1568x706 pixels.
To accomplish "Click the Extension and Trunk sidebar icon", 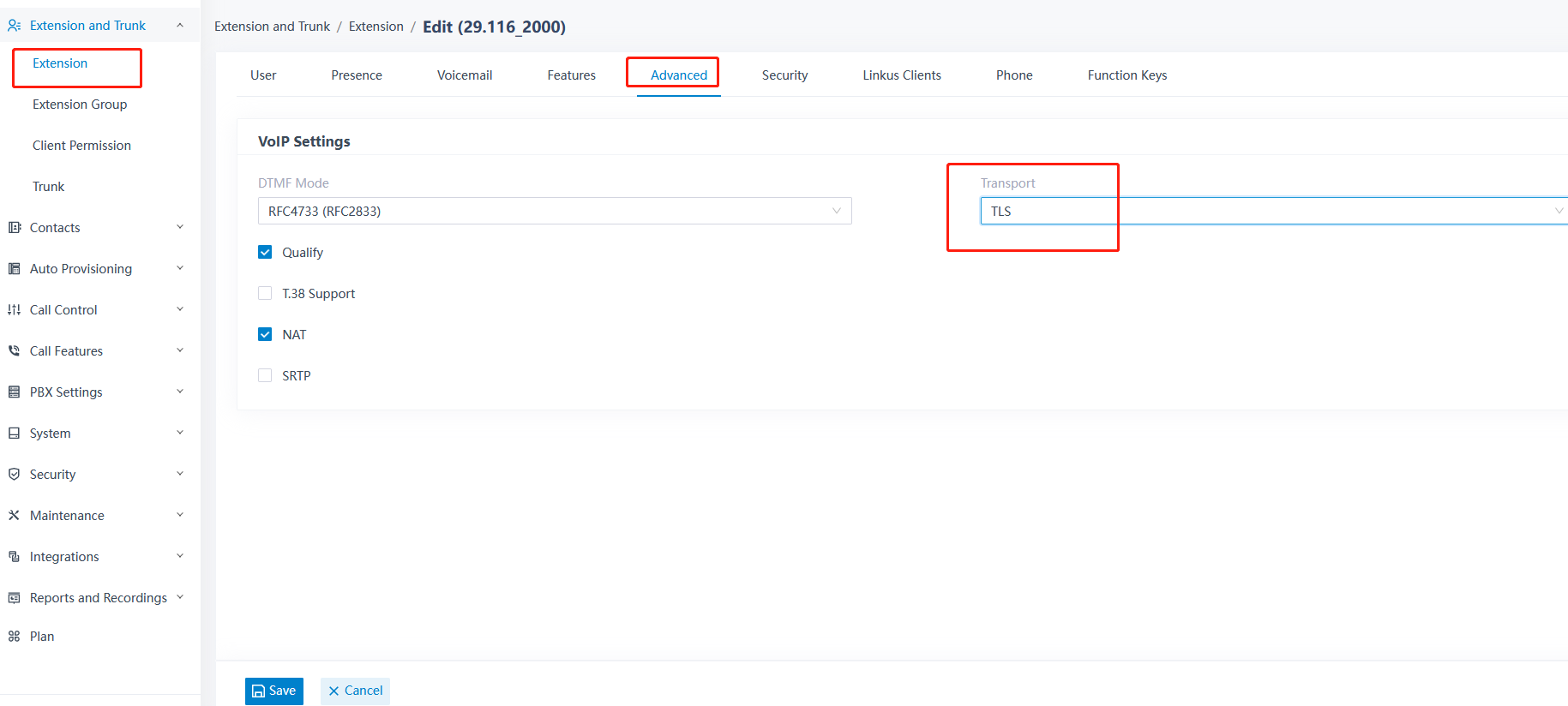I will (14, 26).
